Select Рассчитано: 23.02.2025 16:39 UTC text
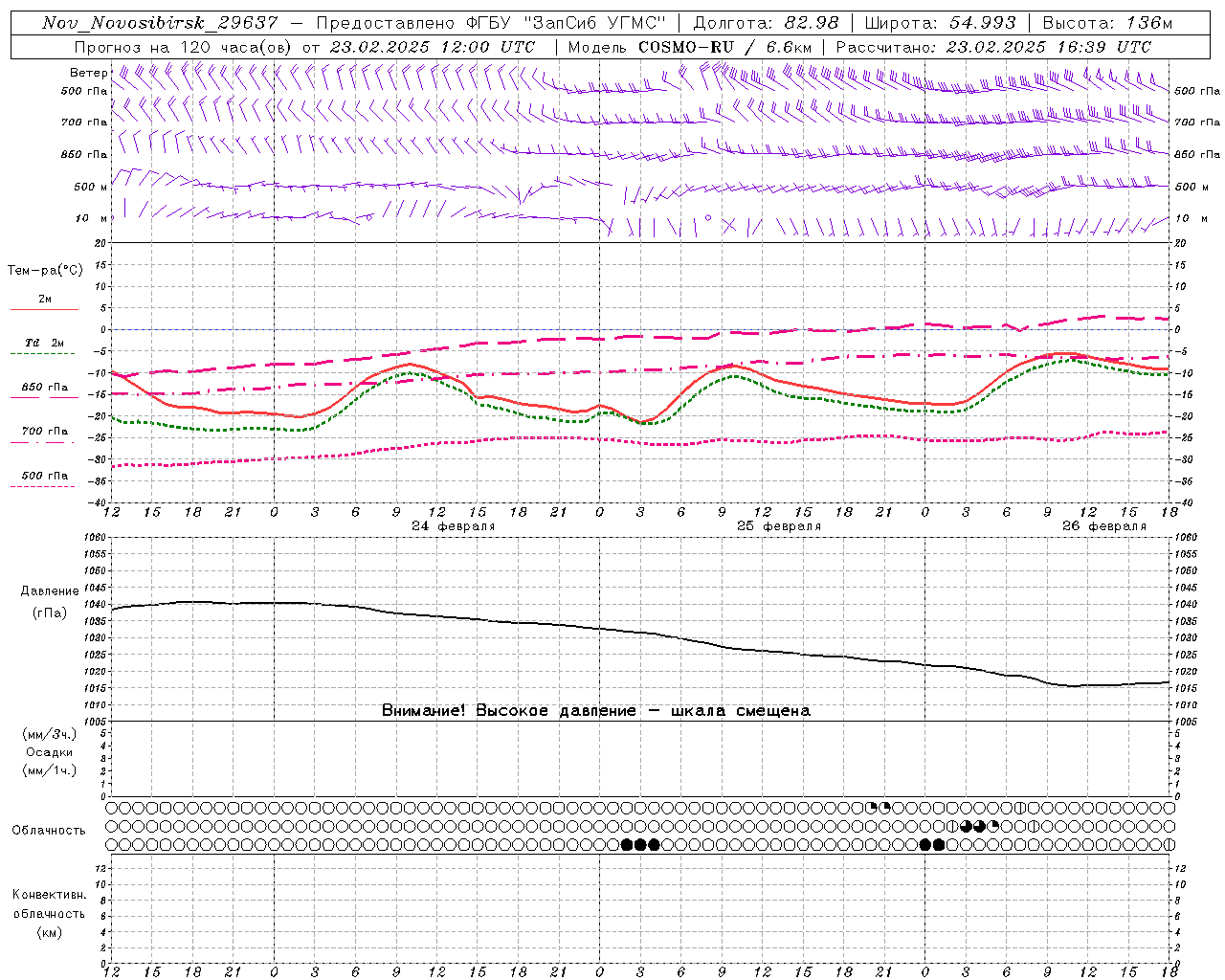Image resolution: width=1225 pixels, height=980 pixels. (992, 46)
